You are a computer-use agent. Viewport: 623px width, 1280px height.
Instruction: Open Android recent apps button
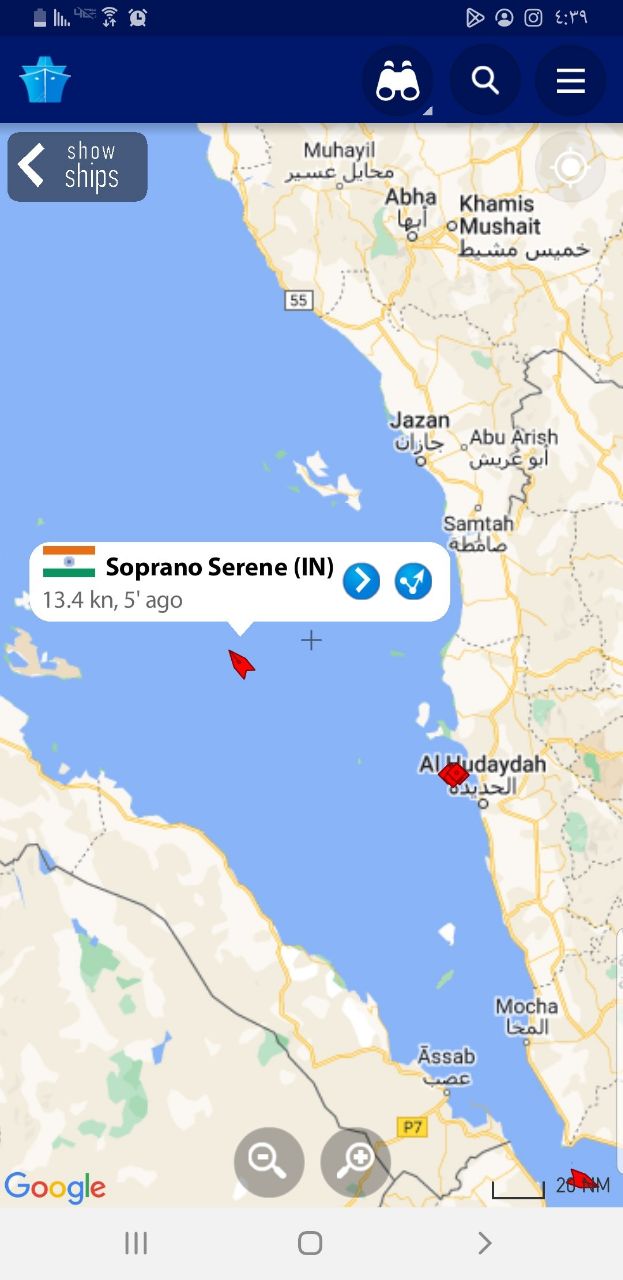pyautogui.click(x=136, y=1243)
